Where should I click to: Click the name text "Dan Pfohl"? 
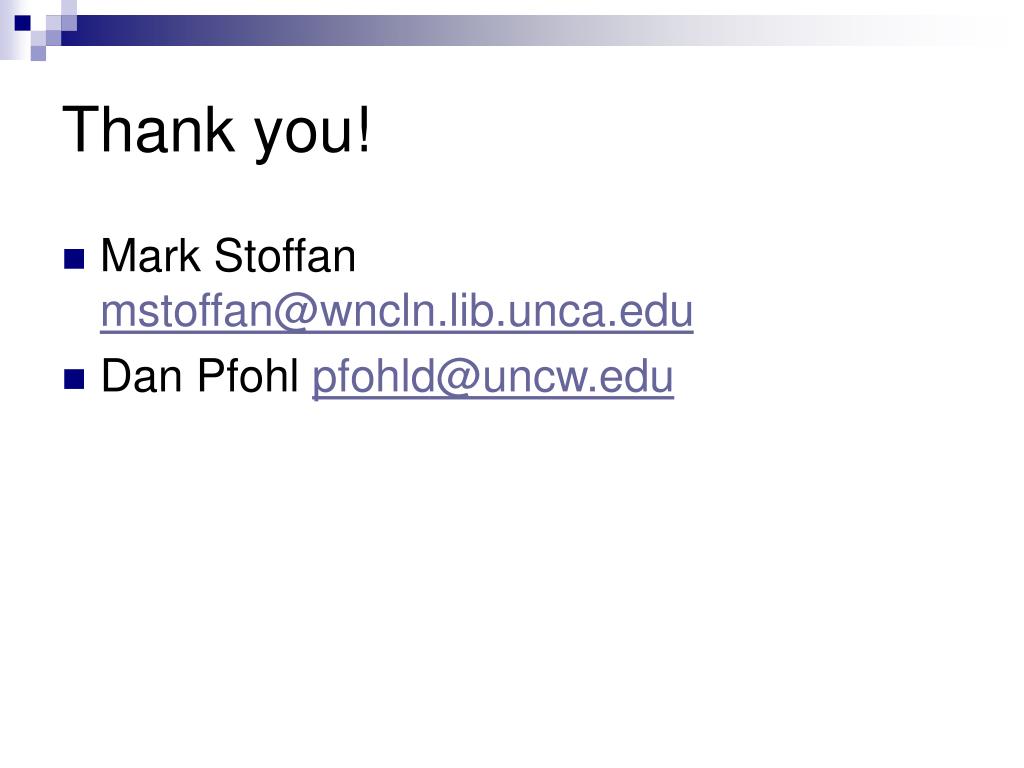[x=200, y=376]
